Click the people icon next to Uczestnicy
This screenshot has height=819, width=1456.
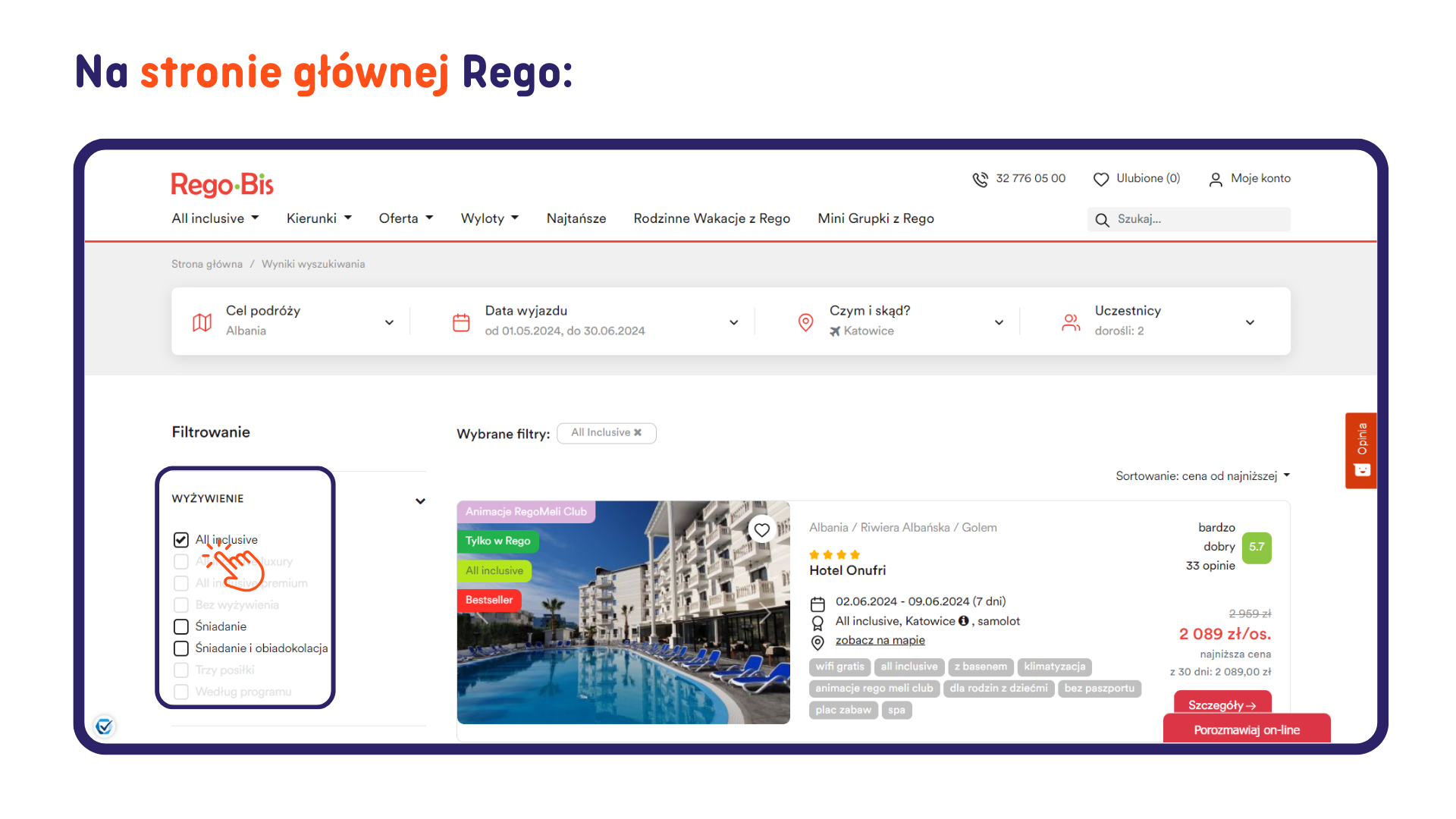tap(1071, 322)
